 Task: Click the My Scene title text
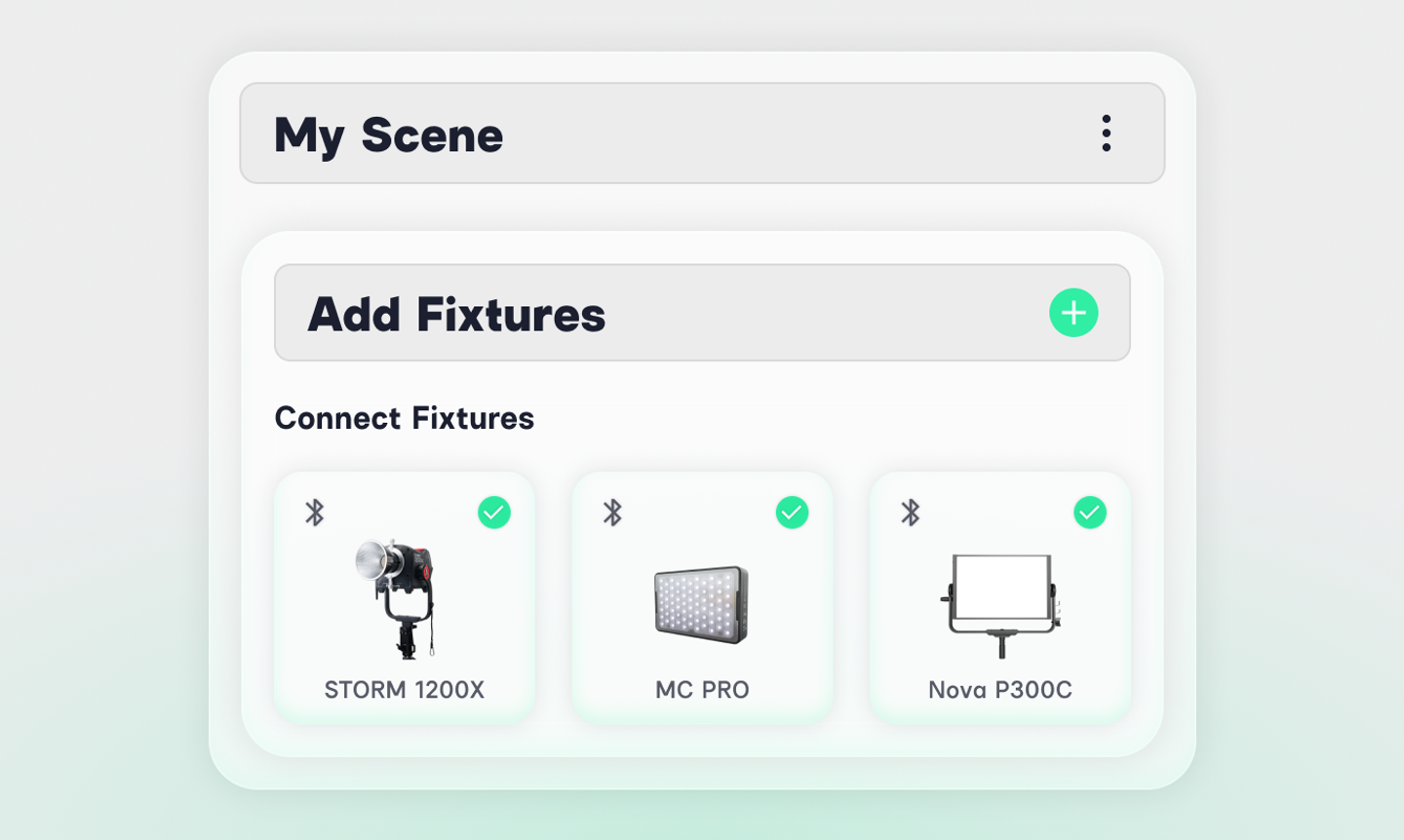(389, 135)
